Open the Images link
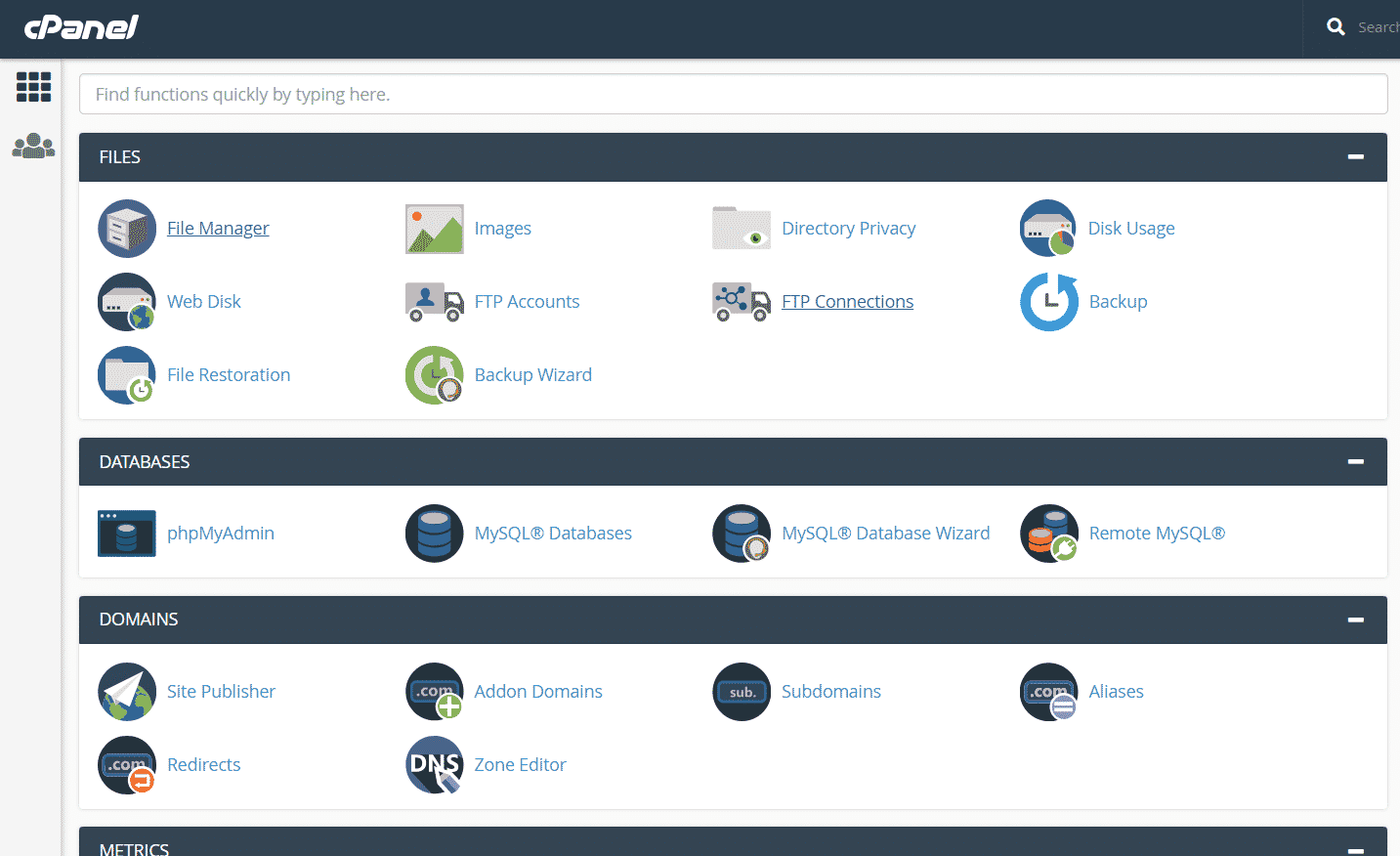This screenshot has width=1400, height=856. pos(503,229)
